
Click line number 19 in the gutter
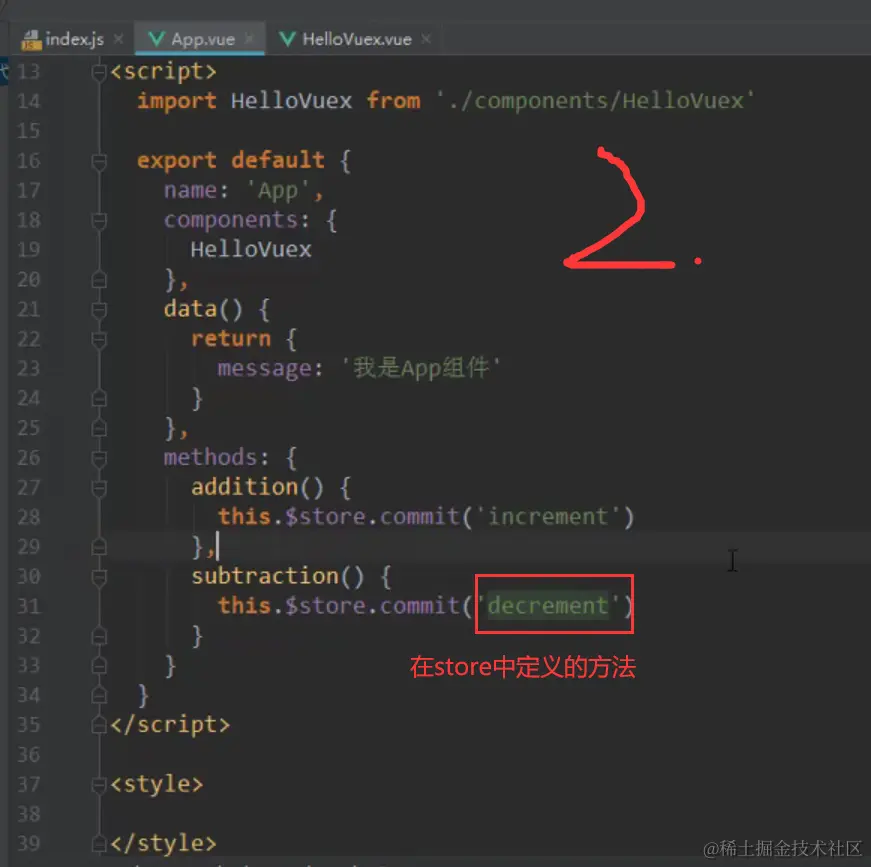pyautogui.click(x=28, y=250)
